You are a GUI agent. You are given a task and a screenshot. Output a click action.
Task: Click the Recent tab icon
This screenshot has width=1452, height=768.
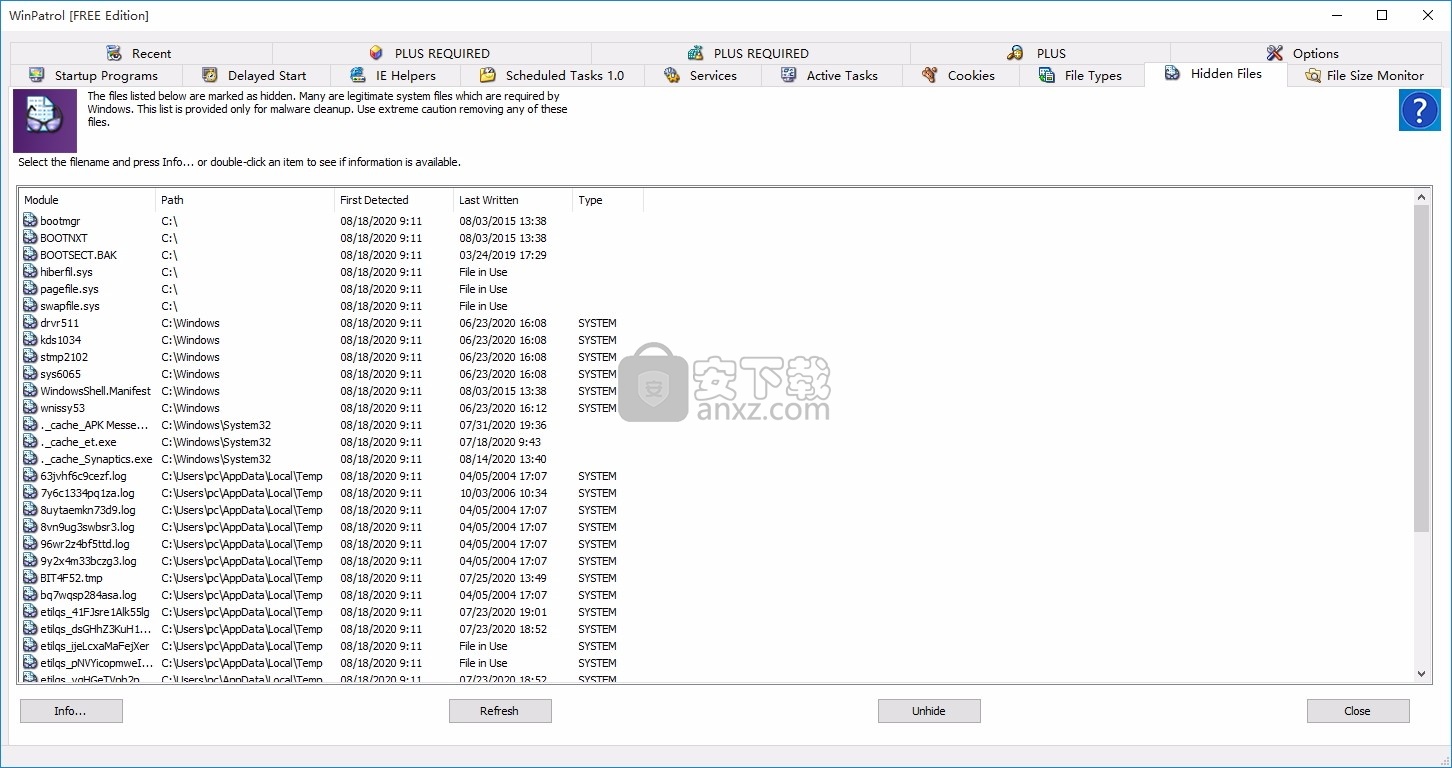(114, 53)
